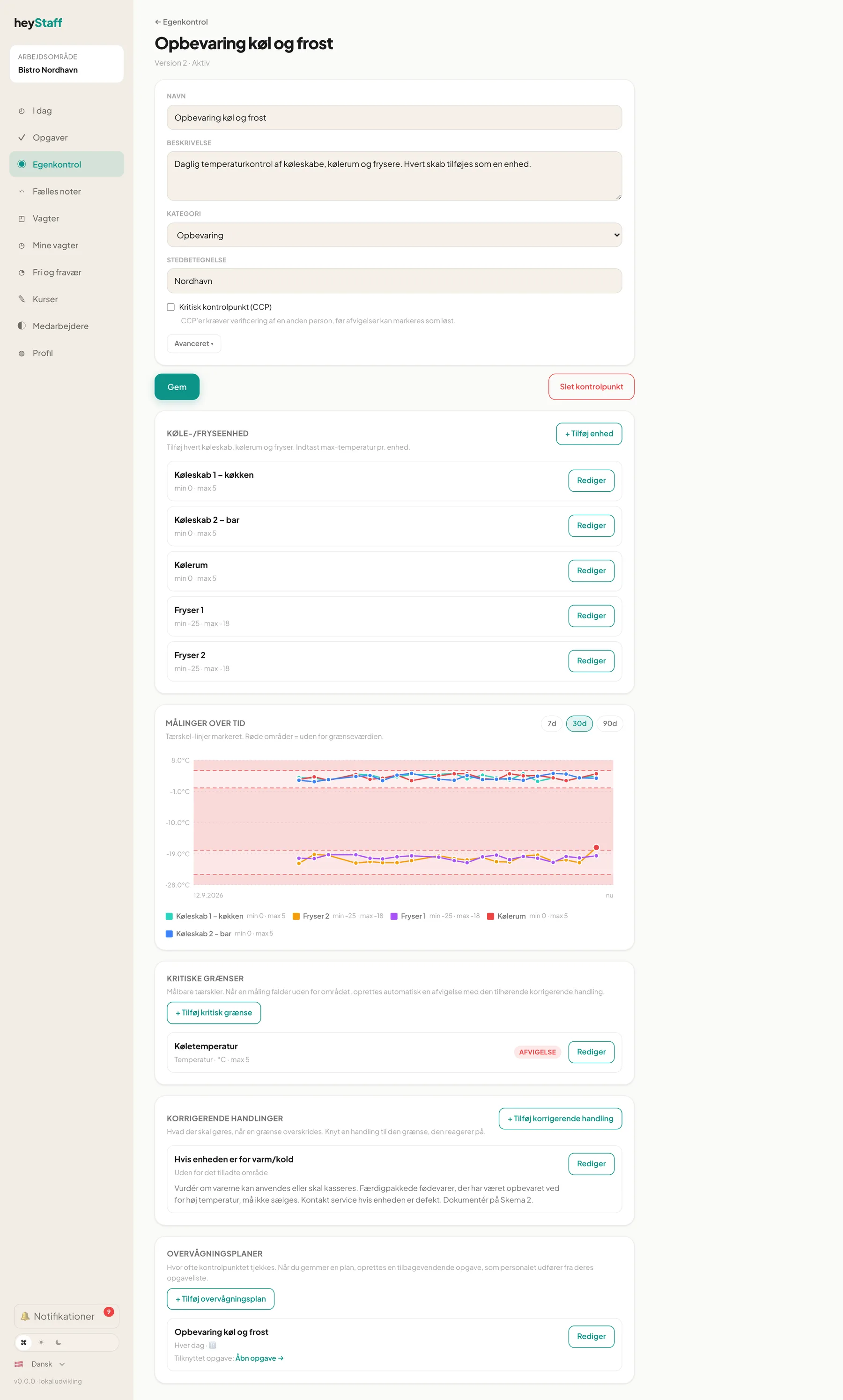Click the Fælles noter sidebar icon

click(x=22, y=192)
